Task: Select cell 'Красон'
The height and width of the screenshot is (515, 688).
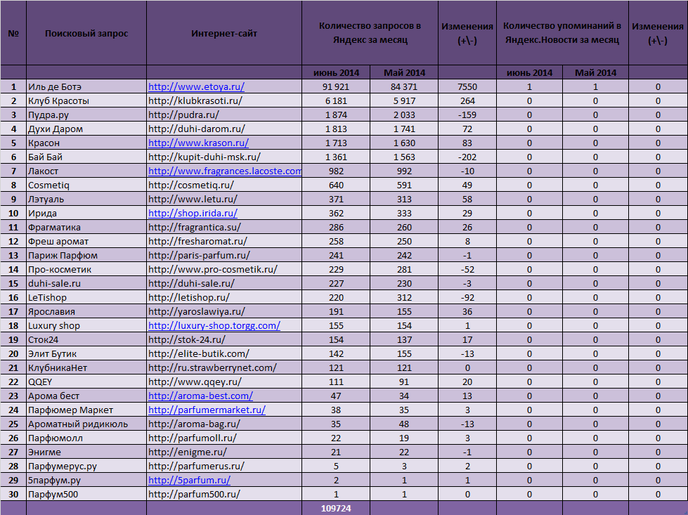Action: click(86, 143)
